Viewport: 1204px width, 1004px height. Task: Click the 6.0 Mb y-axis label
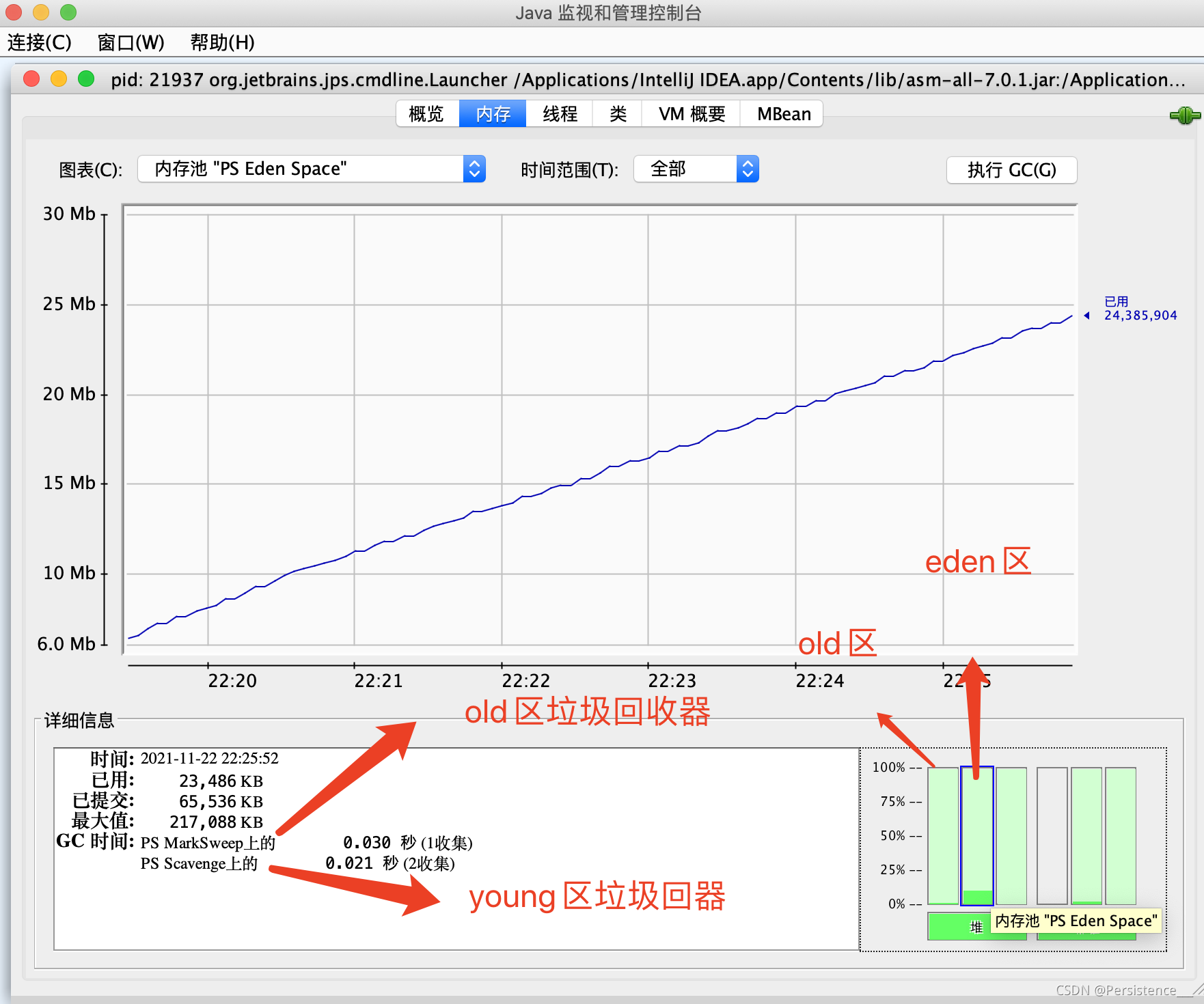66,644
